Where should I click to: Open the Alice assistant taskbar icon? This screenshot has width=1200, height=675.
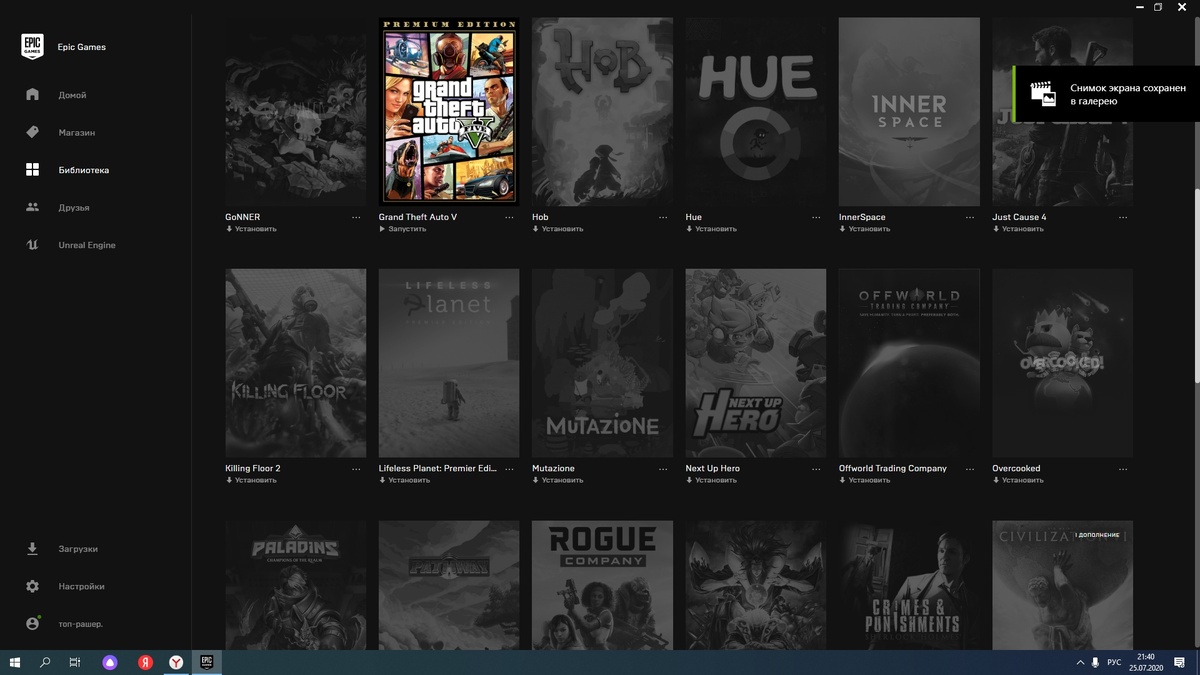click(109, 662)
